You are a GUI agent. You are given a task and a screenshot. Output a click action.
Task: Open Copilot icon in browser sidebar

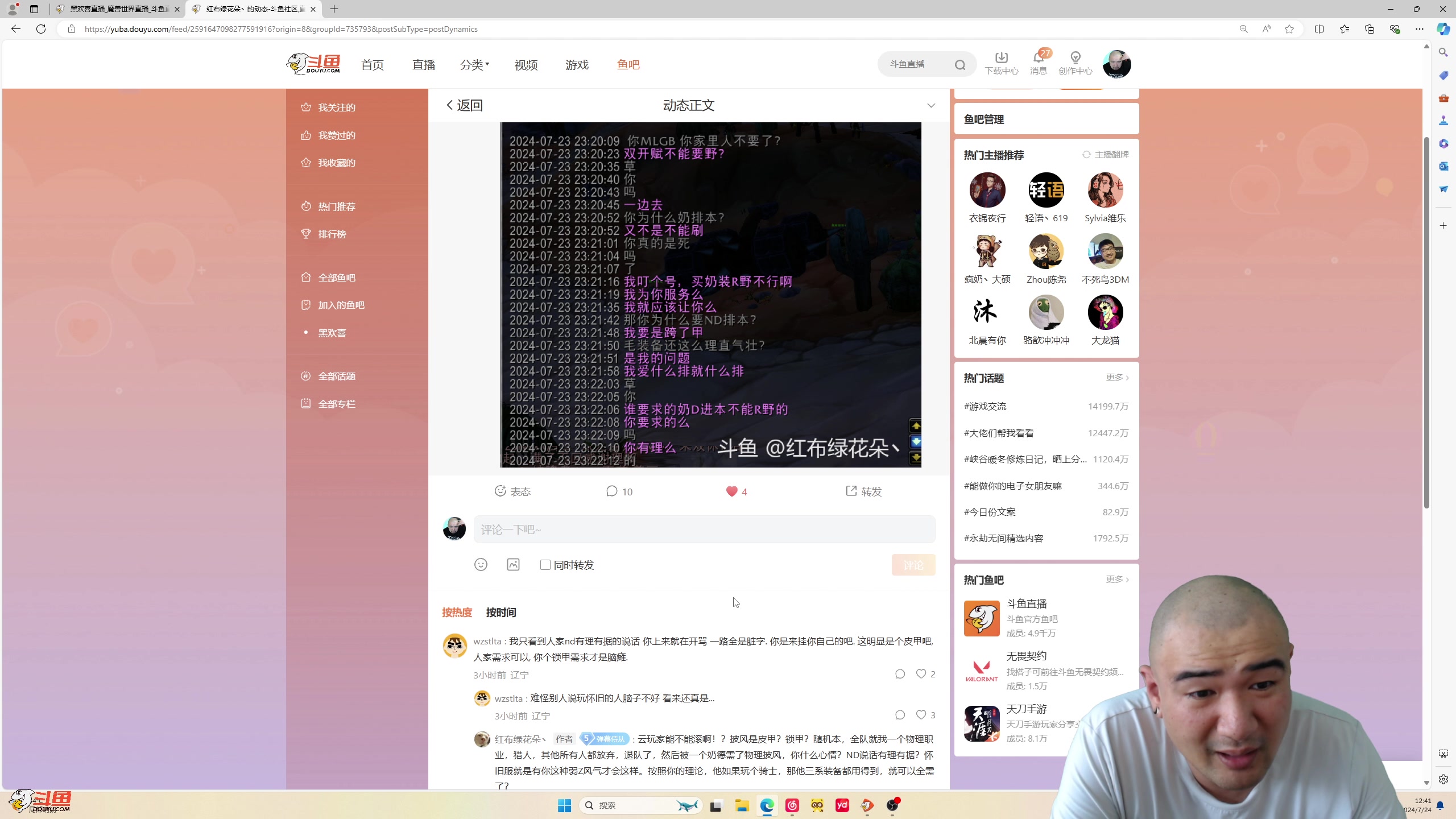pyautogui.click(x=1443, y=29)
